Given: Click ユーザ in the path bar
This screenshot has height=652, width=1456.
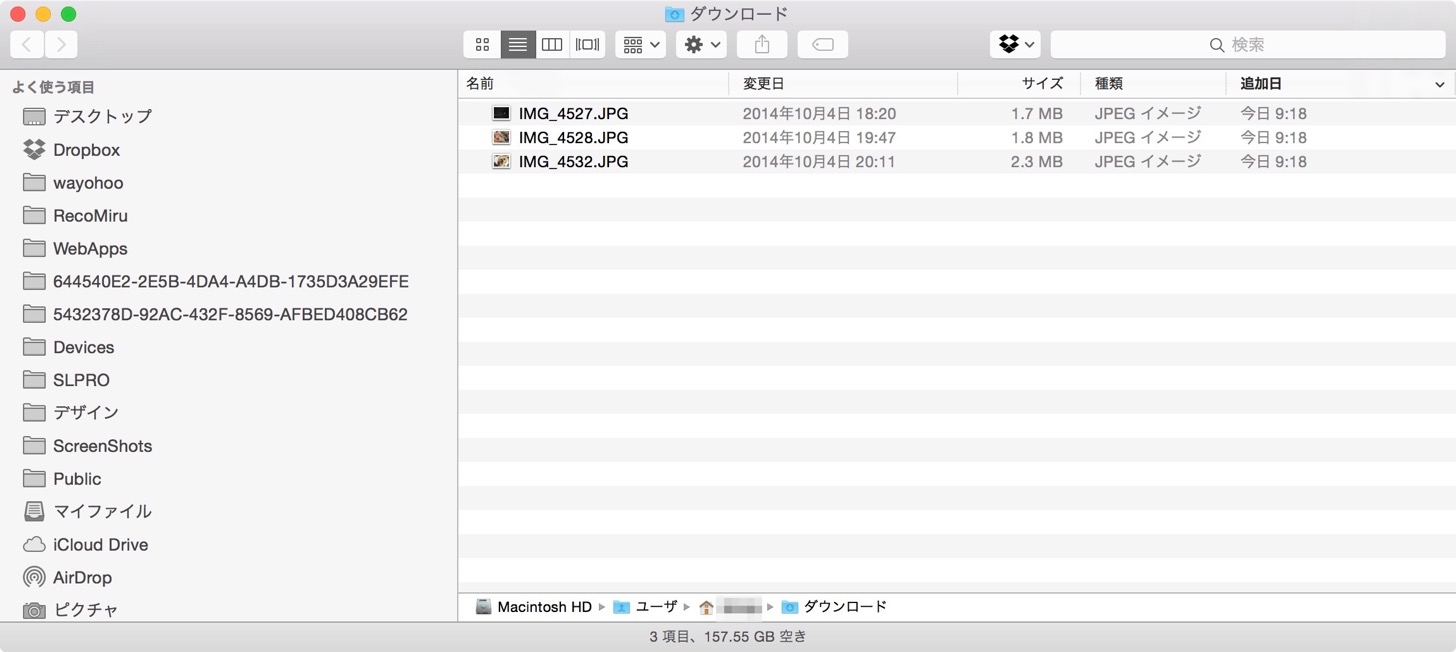Looking at the screenshot, I should point(645,607).
